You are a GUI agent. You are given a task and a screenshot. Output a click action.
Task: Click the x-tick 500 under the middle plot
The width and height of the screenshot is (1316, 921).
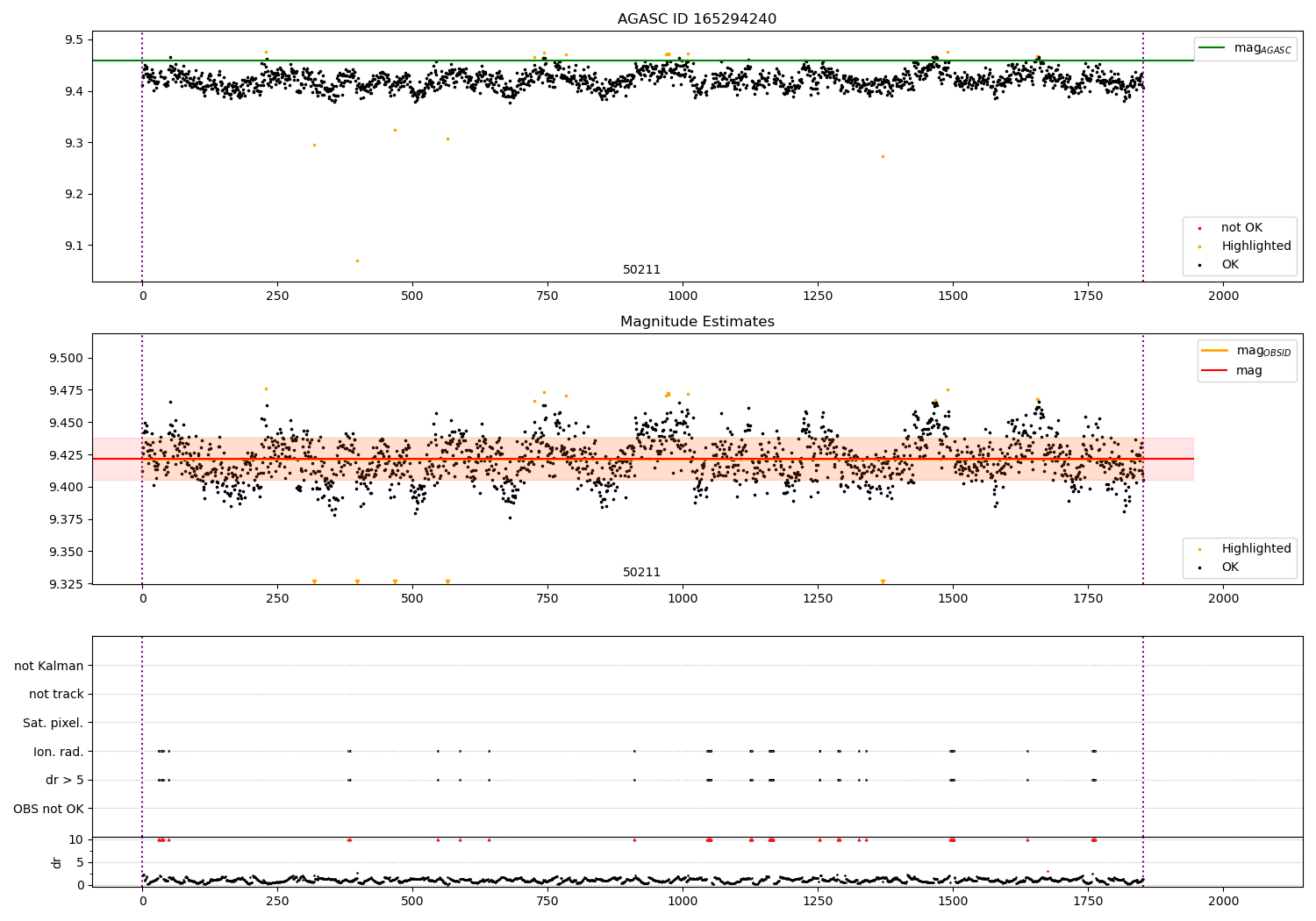[412, 599]
